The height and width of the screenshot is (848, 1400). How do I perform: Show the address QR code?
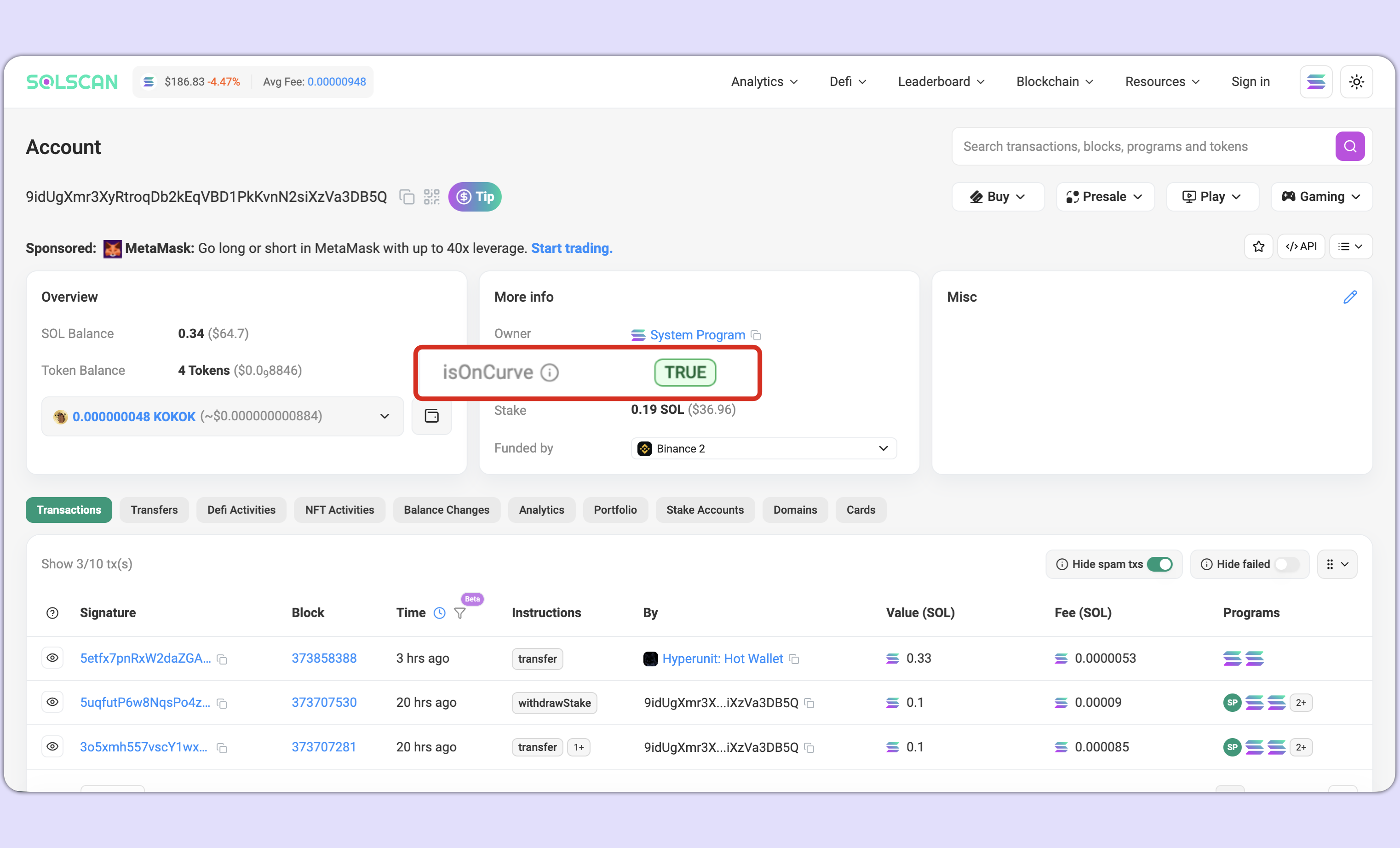(431, 197)
